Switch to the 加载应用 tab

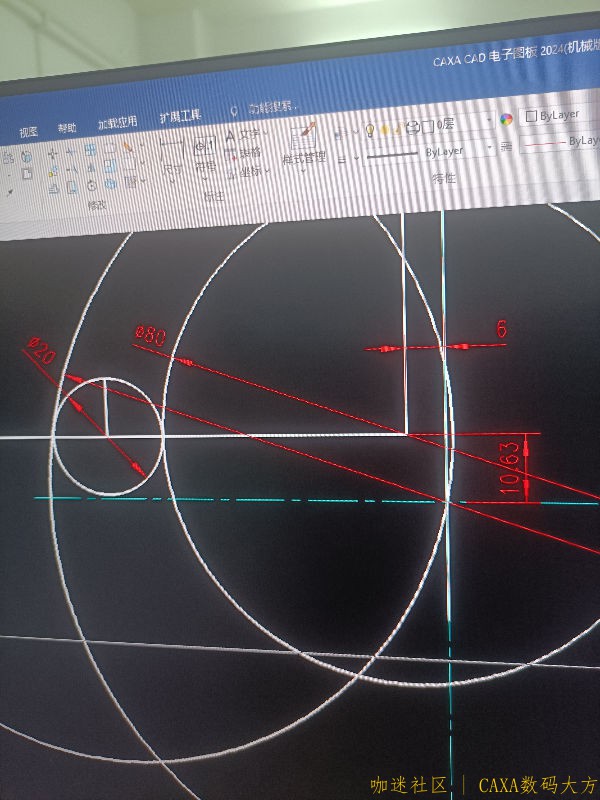(117, 122)
